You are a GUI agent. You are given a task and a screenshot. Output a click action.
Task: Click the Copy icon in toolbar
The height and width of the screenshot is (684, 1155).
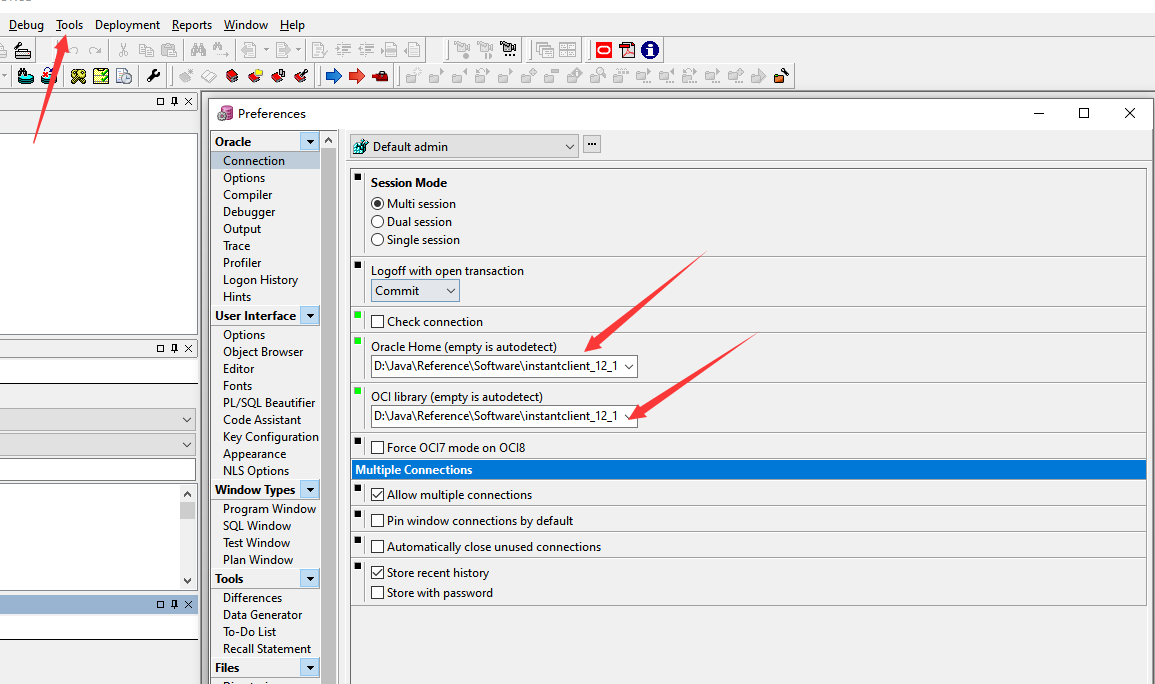pos(147,50)
